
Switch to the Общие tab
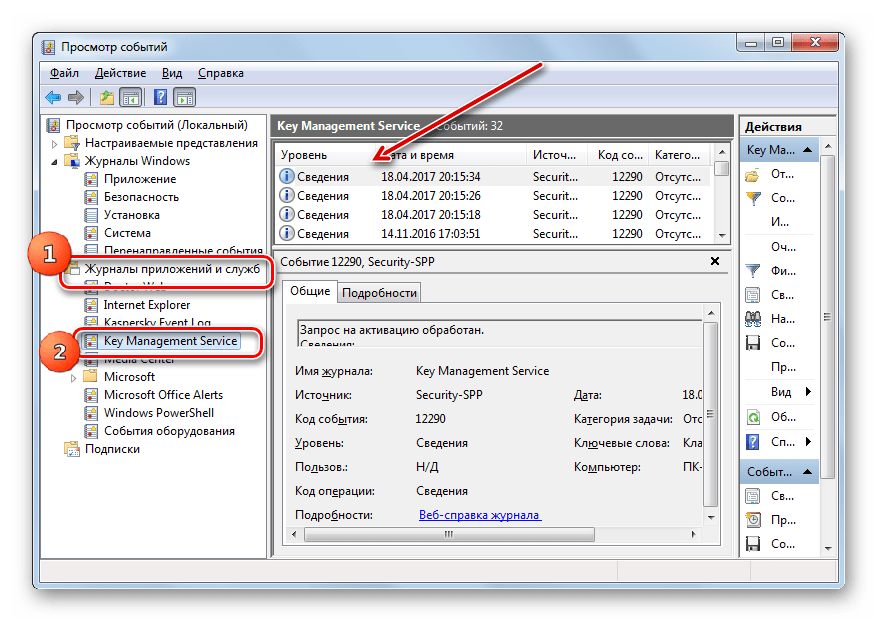click(x=310, y=291)
